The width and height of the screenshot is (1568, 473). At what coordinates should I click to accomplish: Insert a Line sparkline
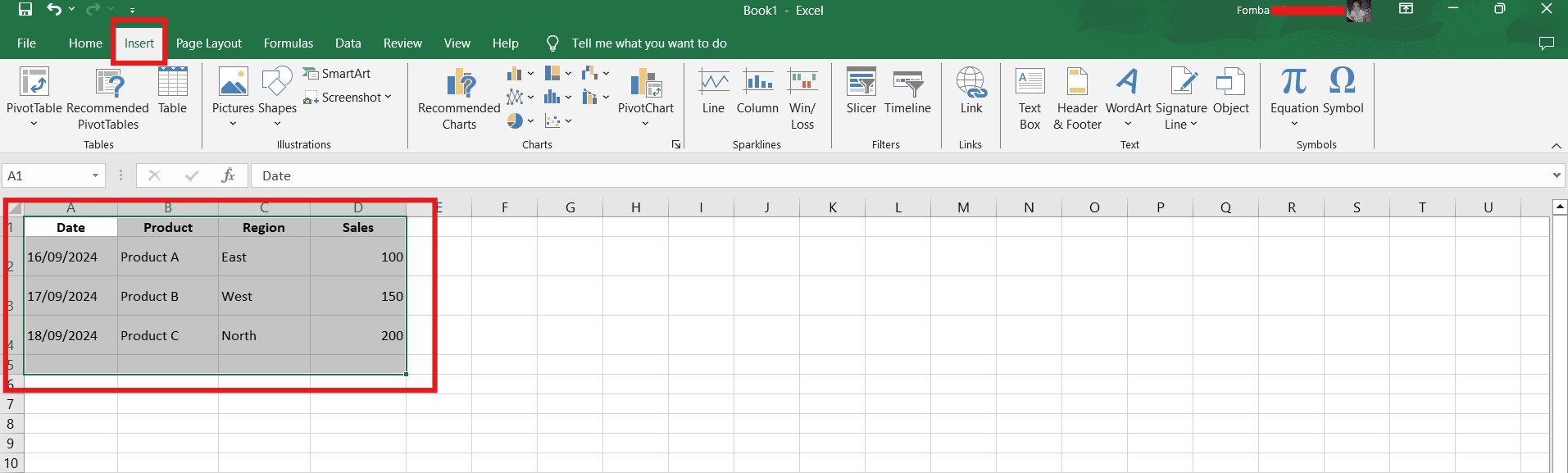[713, 91]
